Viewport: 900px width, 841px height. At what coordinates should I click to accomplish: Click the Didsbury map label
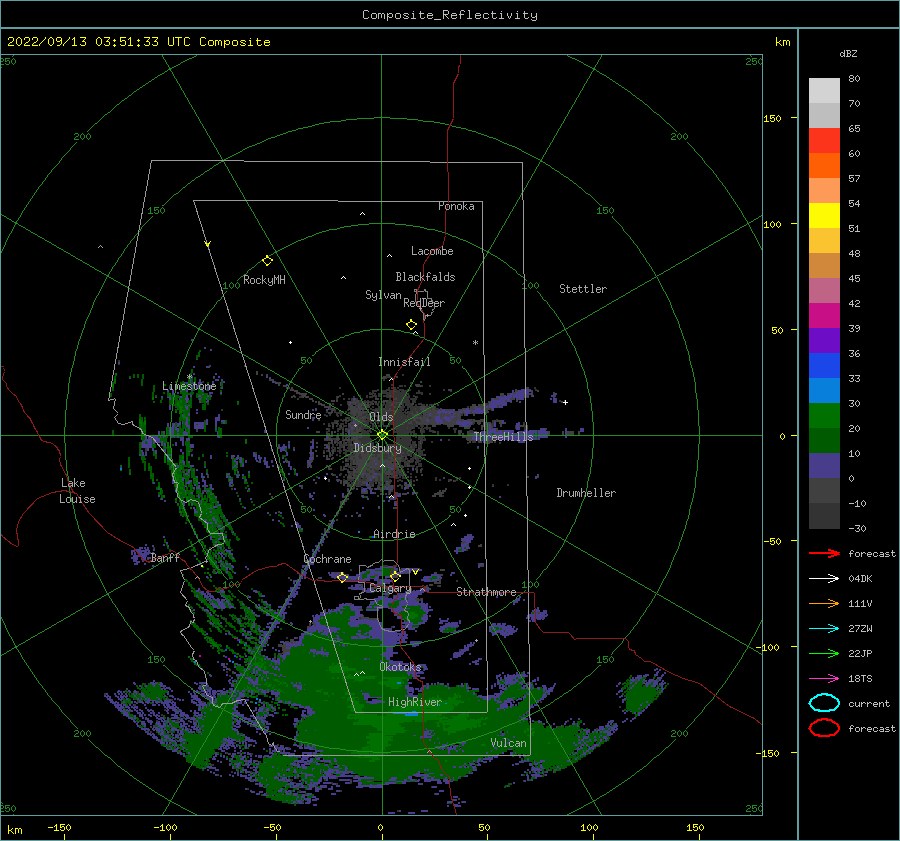pos(377,448)
